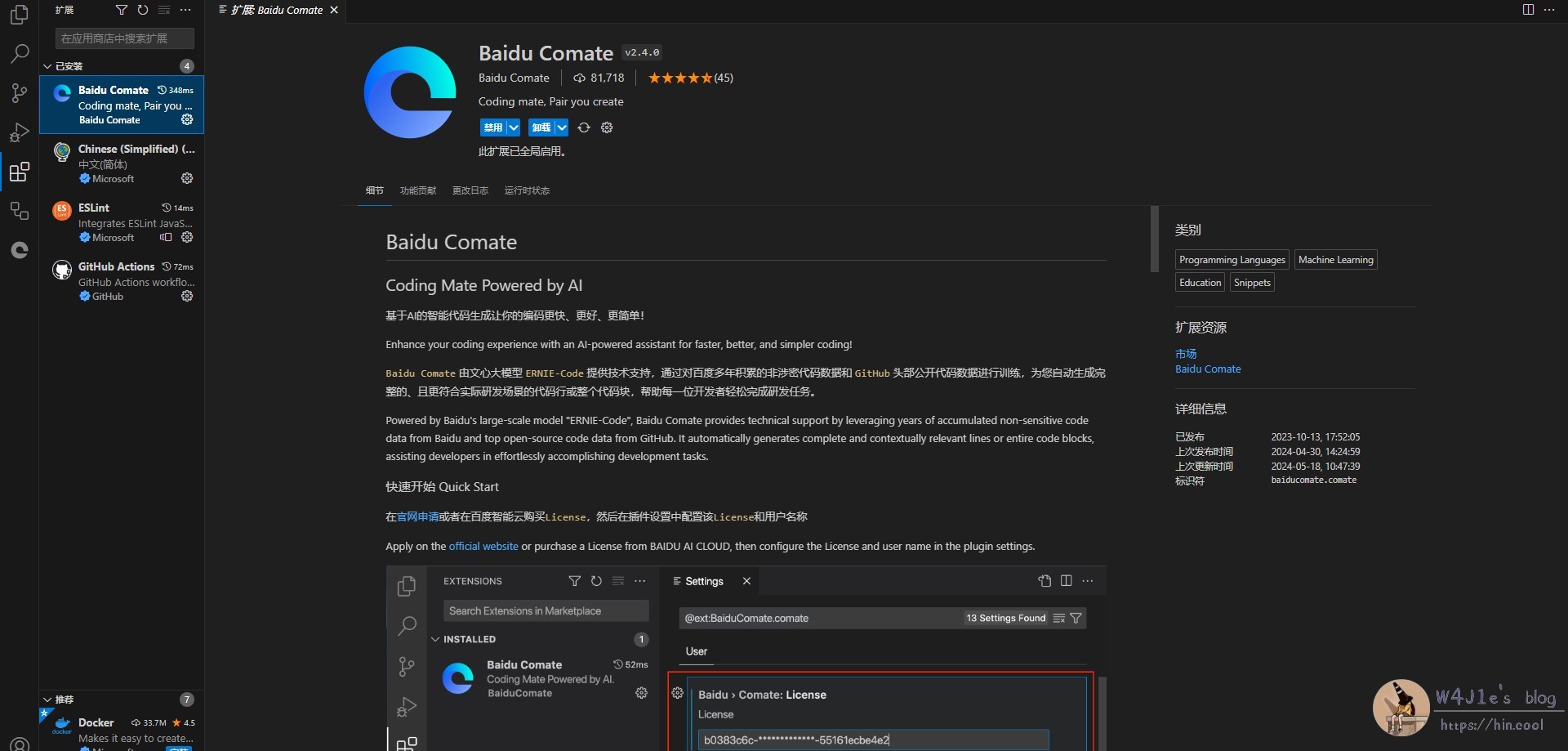Viewport: 1568px width, 751px height.
Task: Open the Search view in the activity bar
Action: click(19, 53)
